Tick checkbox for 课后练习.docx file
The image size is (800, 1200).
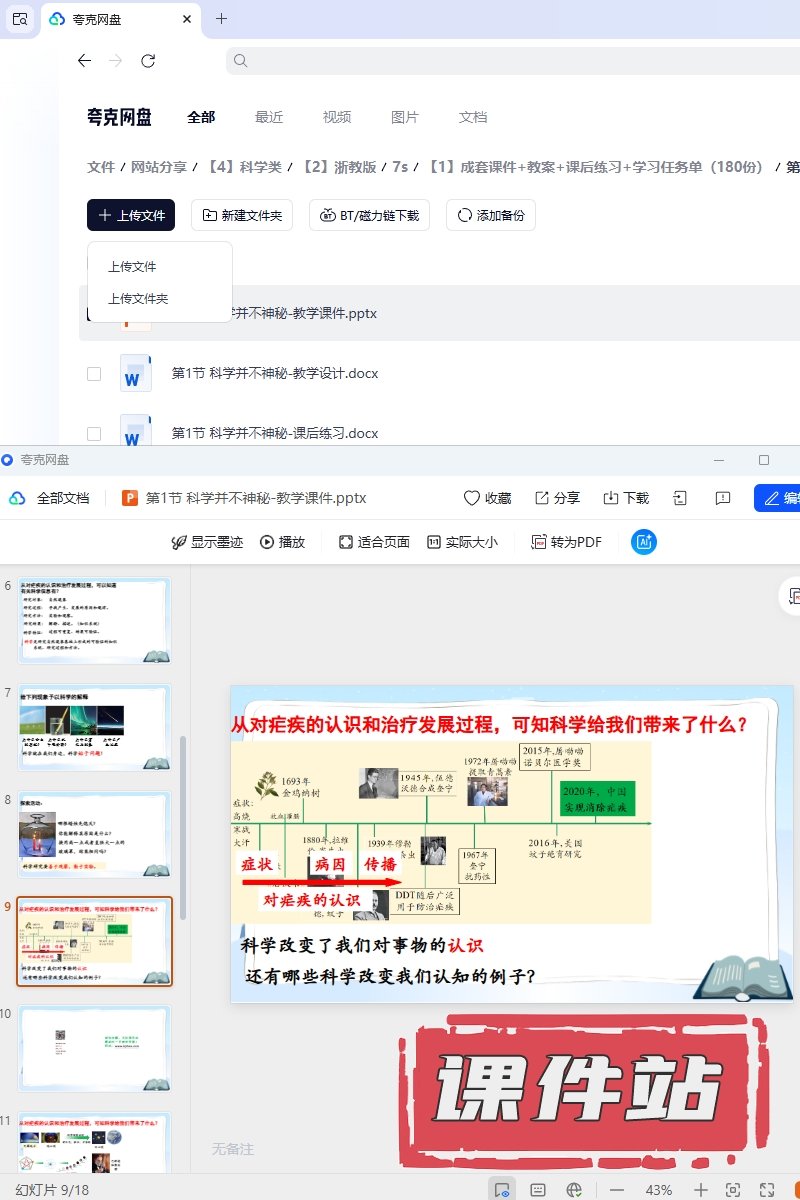click(94, 434)
